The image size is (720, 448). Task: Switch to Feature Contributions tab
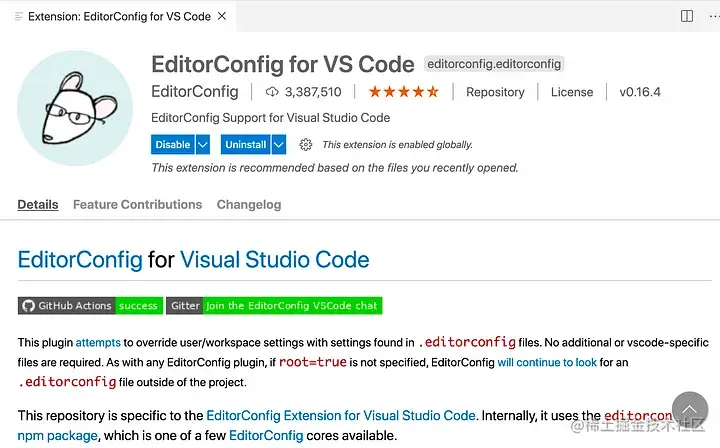coord(137,205)
